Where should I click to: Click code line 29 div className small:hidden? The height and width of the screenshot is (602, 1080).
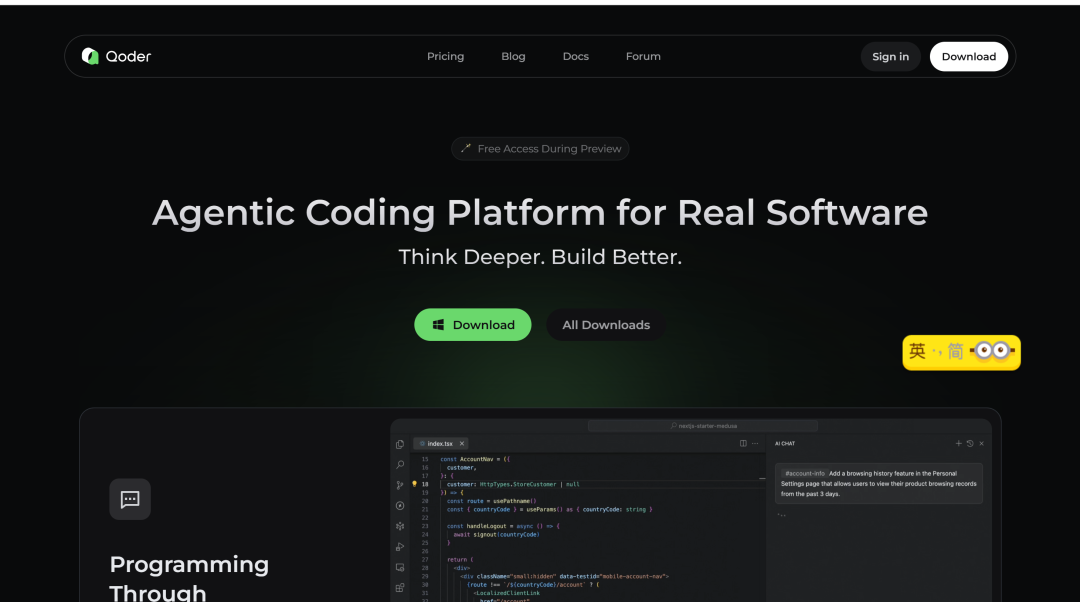pyautogui.click(x=564, y=577)
